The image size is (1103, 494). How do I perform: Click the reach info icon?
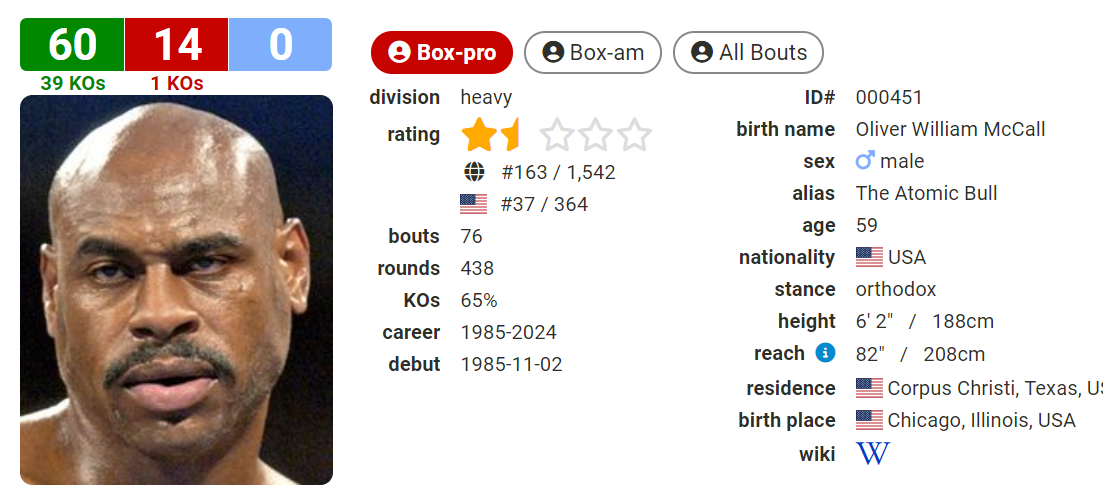pyautogui.click(x=825, y=353)
